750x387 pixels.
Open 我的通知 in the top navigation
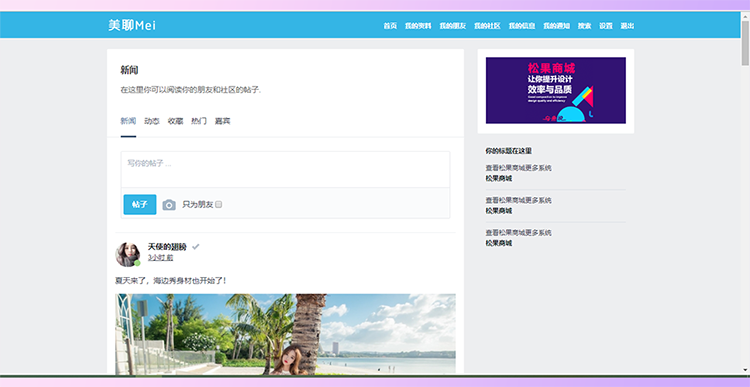[x=556, y=26]
